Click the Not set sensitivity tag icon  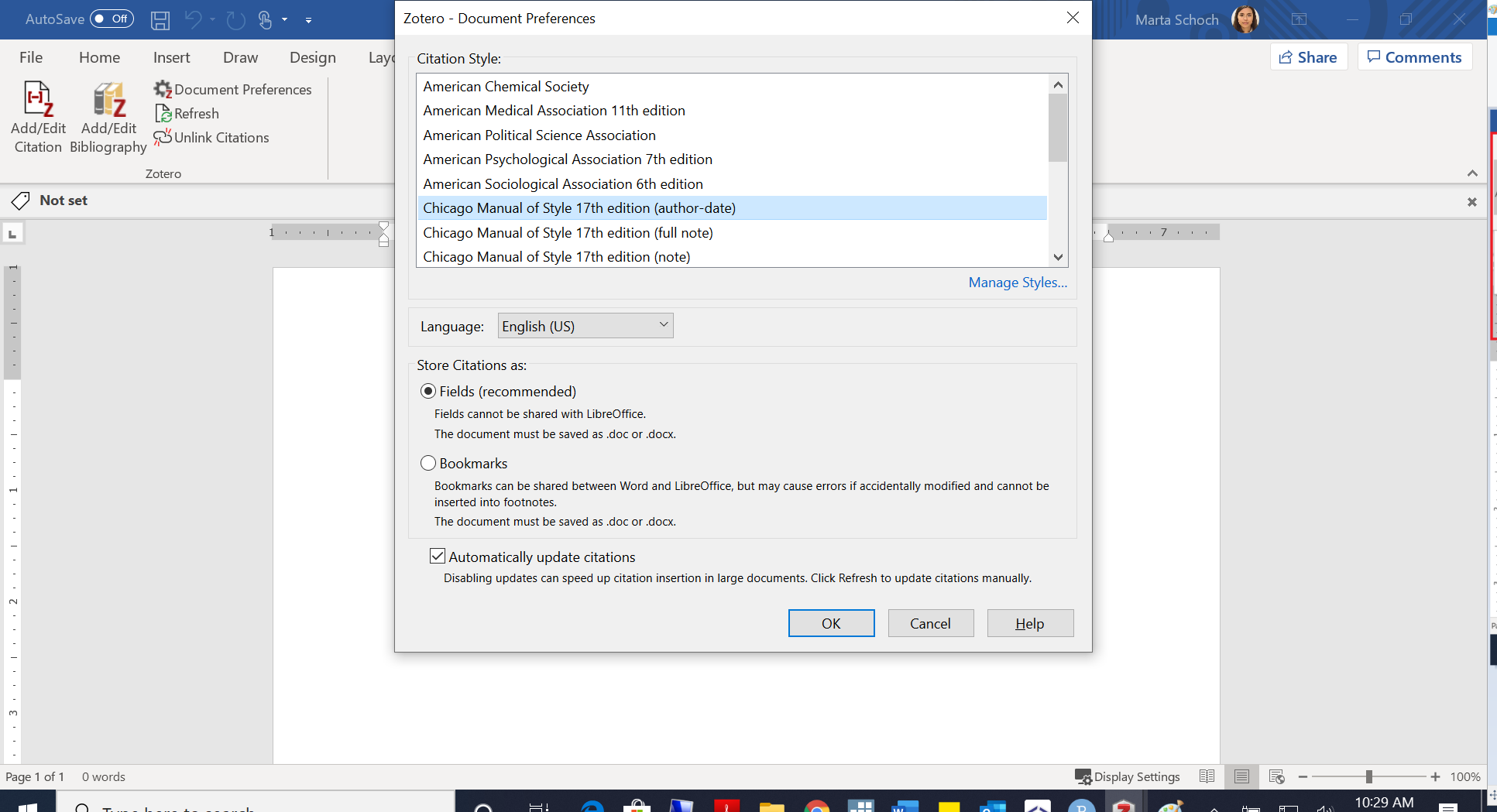(21, 200)
